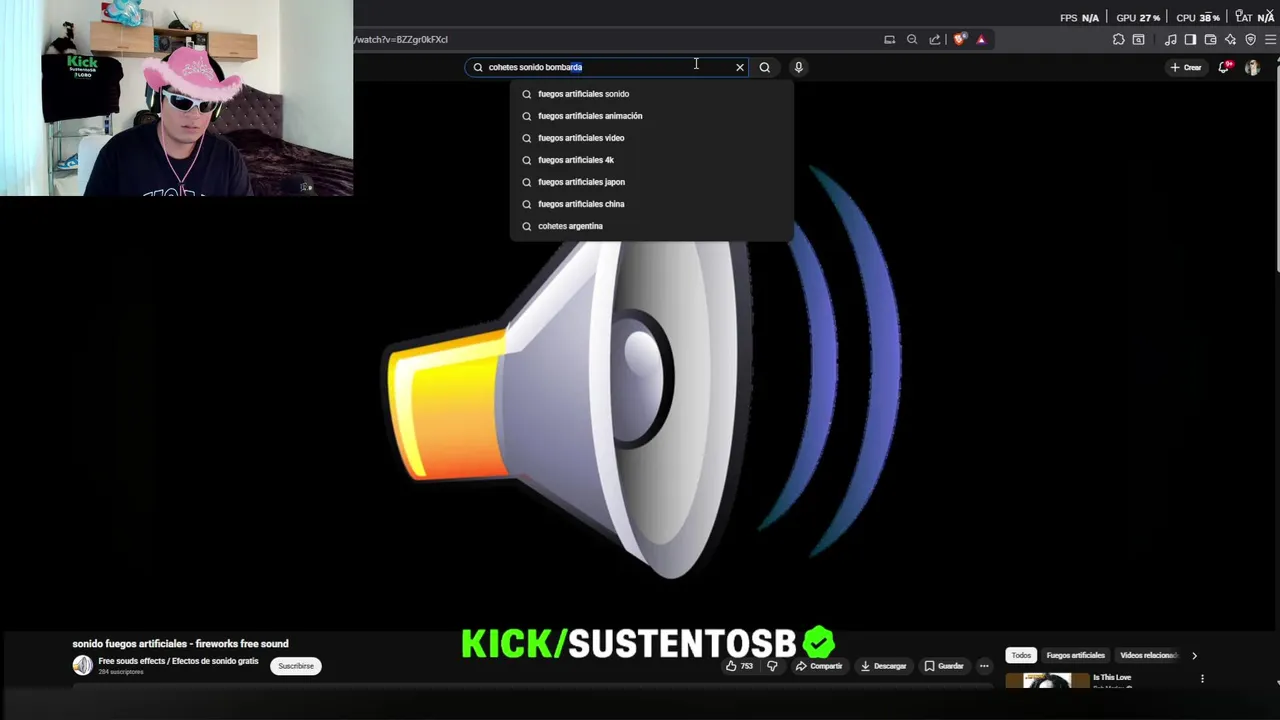The image size is (1280, 720).
Task: Open the browser hamburger menu
Action: tap(1271, 39)
